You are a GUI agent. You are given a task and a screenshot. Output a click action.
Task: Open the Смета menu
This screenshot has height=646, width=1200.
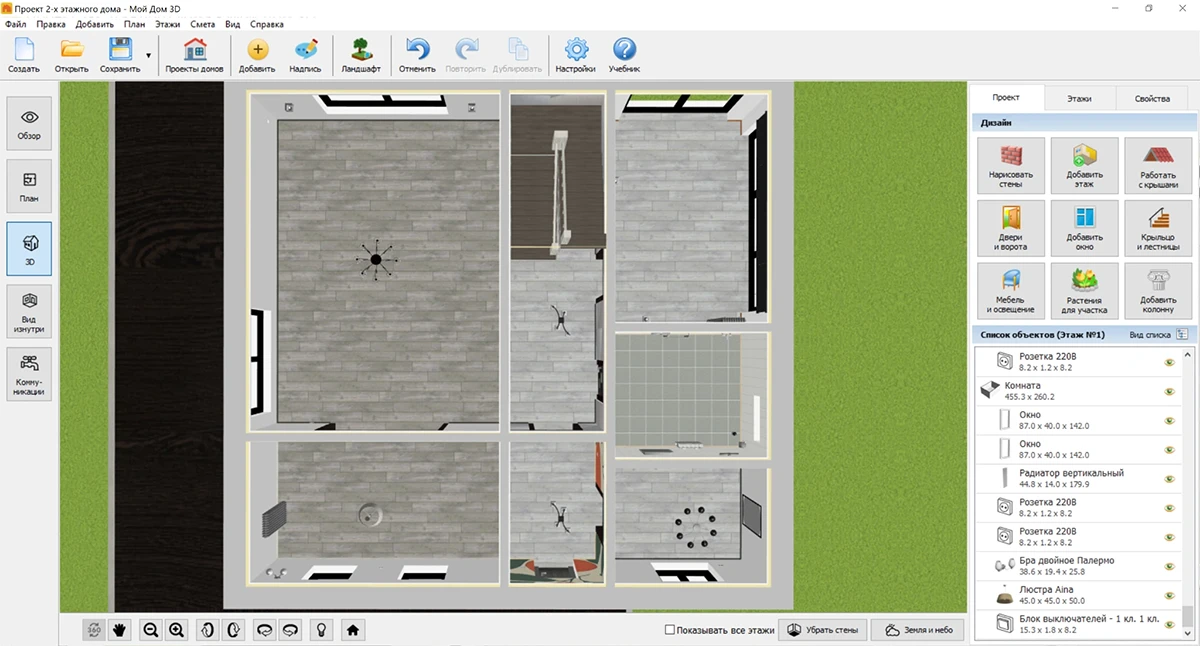pyautogui.click(x=203, y=24)
